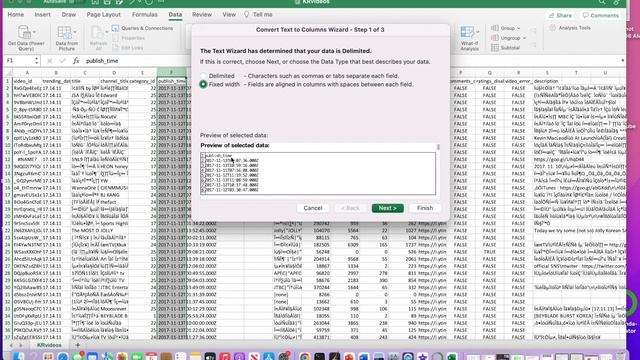Expand the Get Data dropdown arrow

[35, 31]
